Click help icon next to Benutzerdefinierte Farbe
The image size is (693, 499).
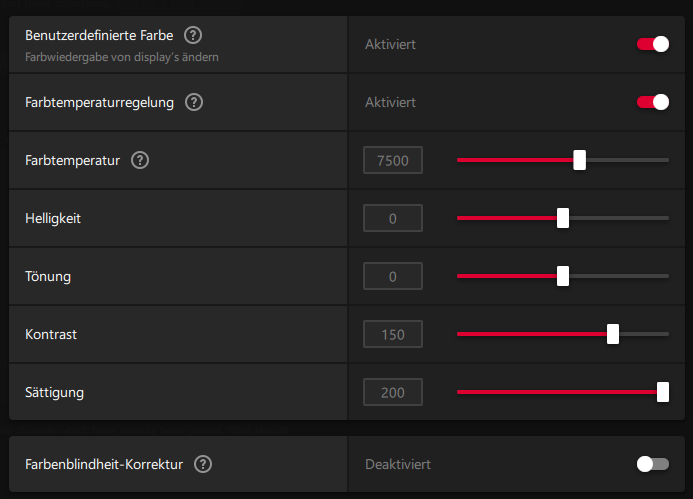[193, 36]
